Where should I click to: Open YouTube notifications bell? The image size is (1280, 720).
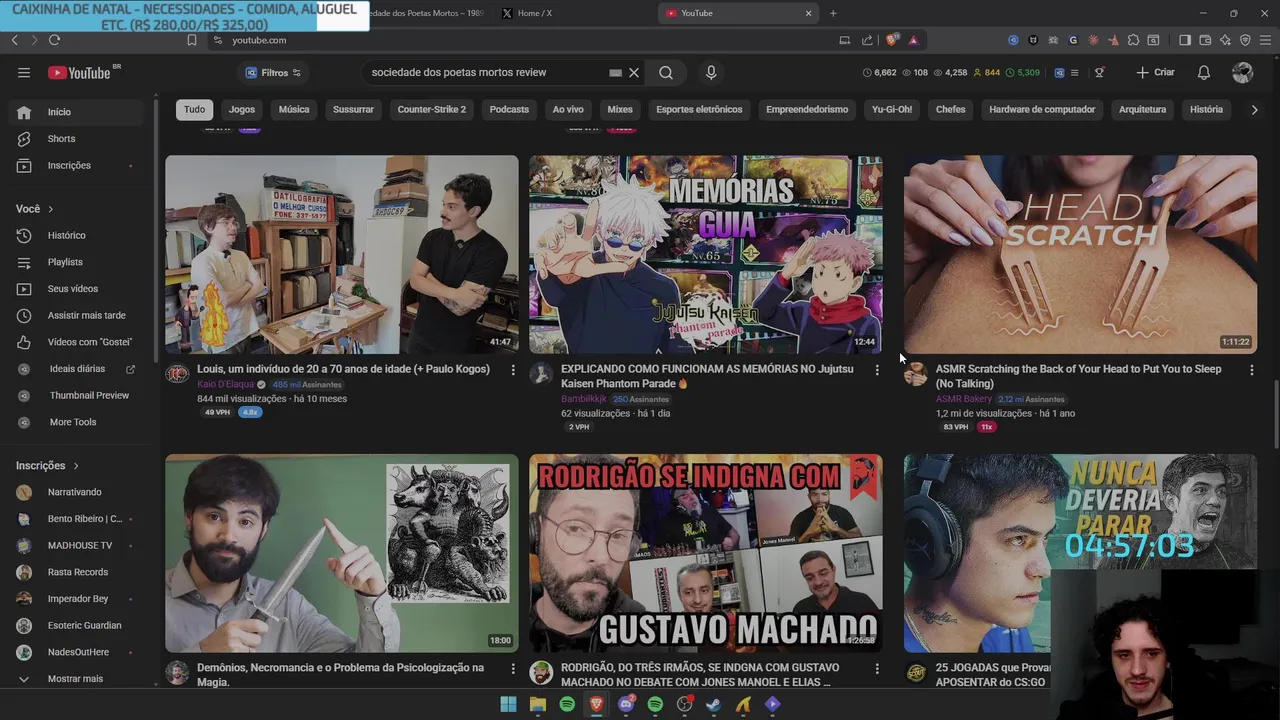[1204, 72]
